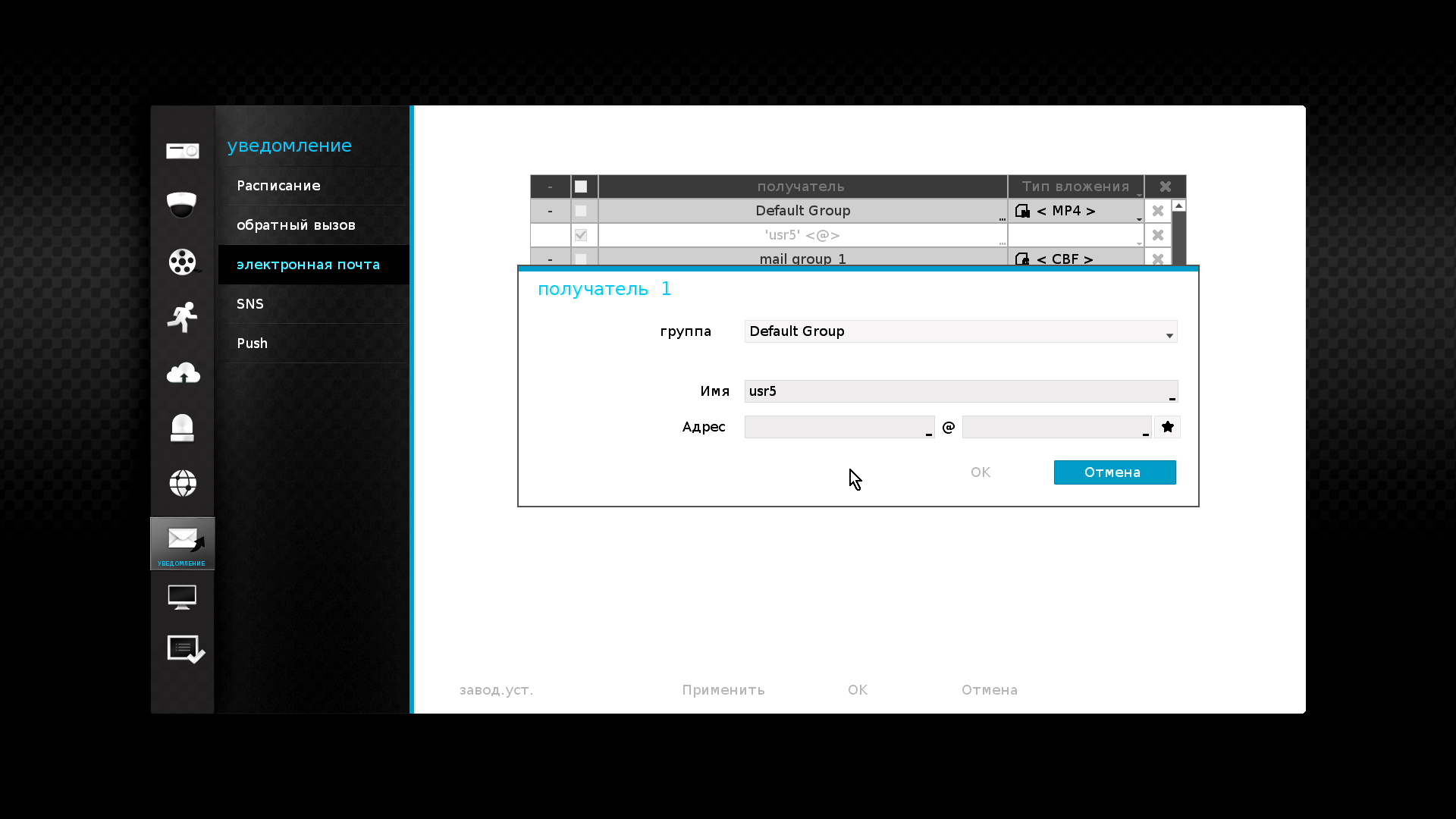Toggle the header select-all checkbox
Image resolution: width=1456 pixels, height=819 pixels.
click(x=581, y=187)
